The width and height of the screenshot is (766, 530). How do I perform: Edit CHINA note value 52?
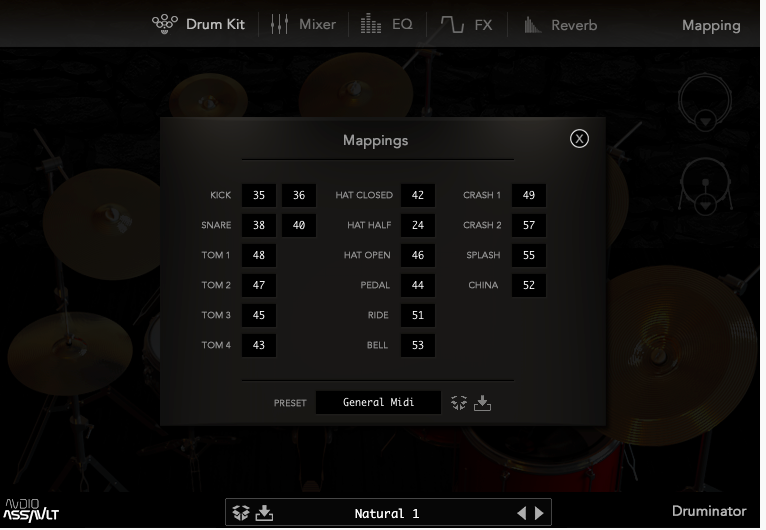(529, 285)
